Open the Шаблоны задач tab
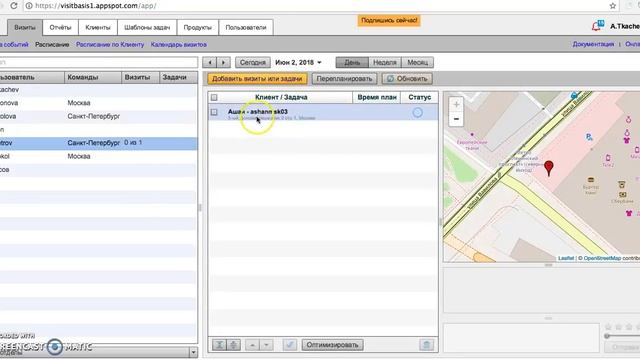640x360 pixels. [147, 27]
